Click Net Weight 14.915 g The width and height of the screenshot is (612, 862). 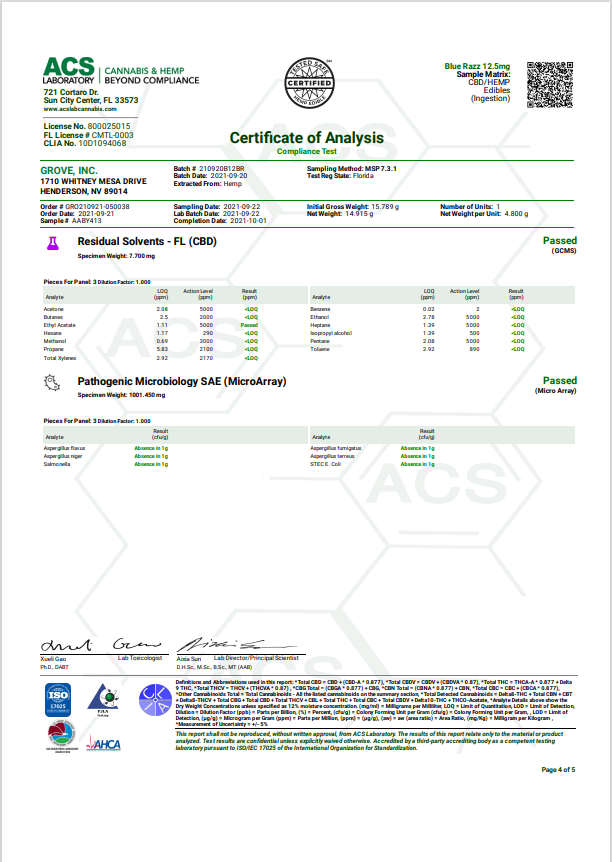340,213
